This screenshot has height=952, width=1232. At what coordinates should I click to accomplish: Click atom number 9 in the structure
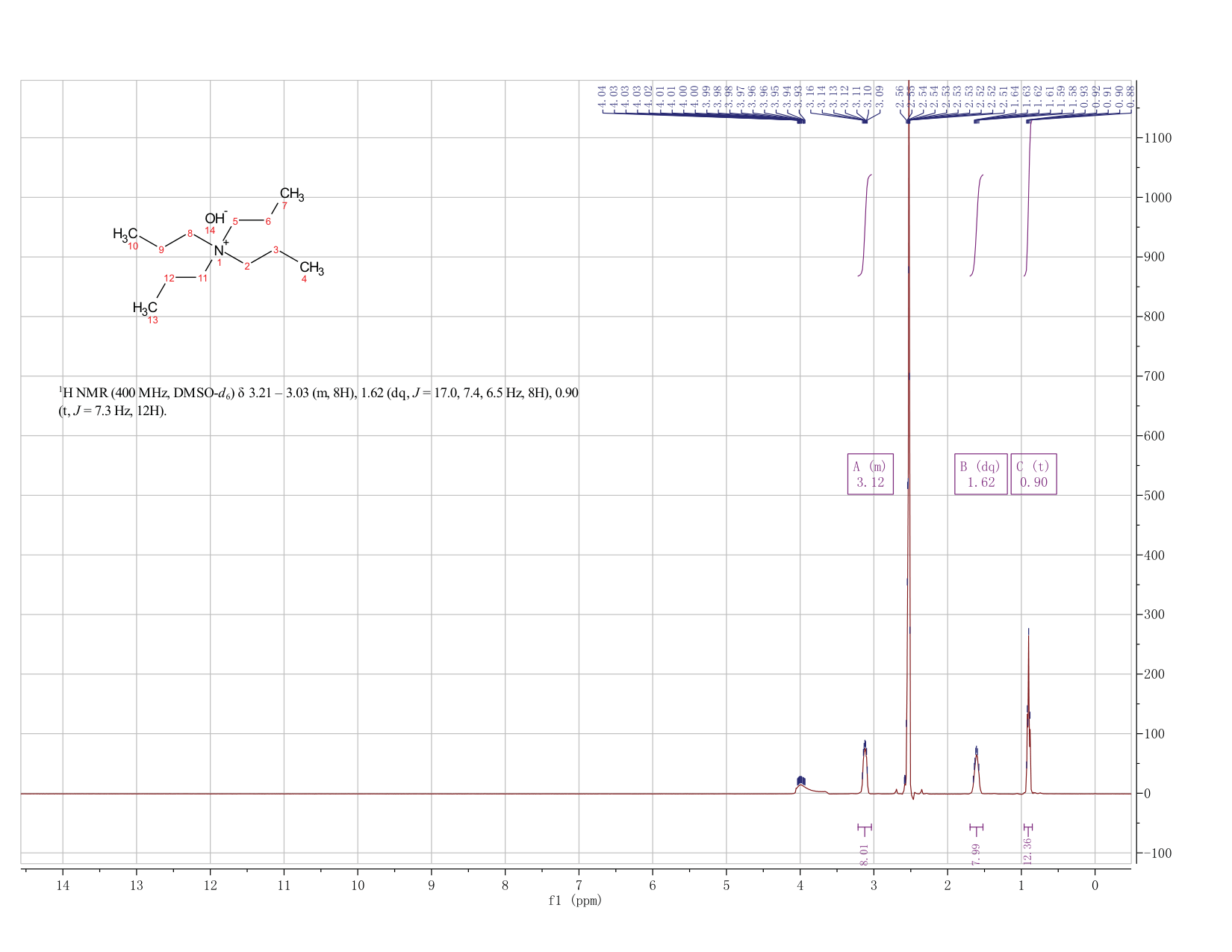161,249
